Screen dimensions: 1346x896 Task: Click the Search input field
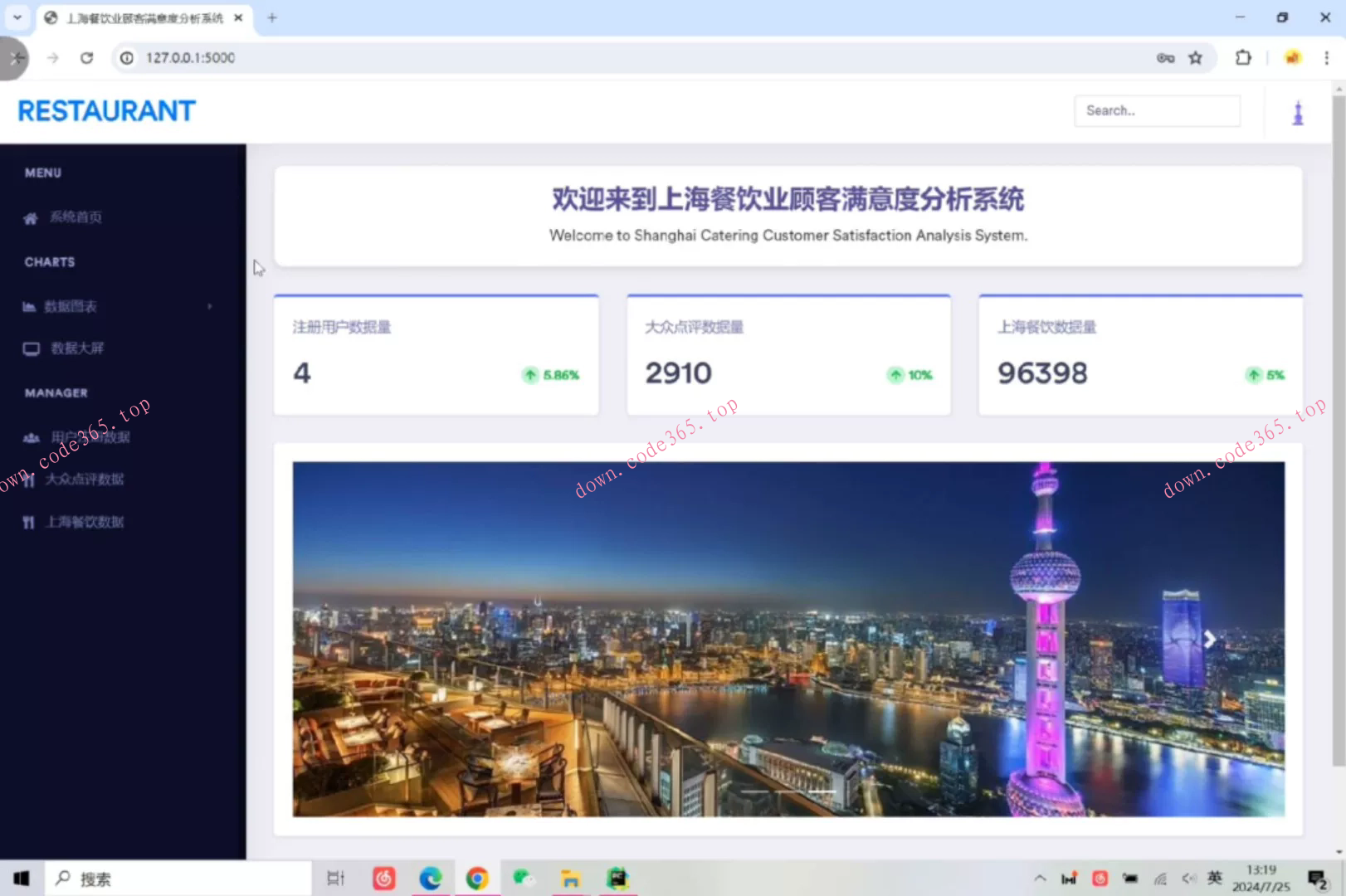(x=1157, y=110)
